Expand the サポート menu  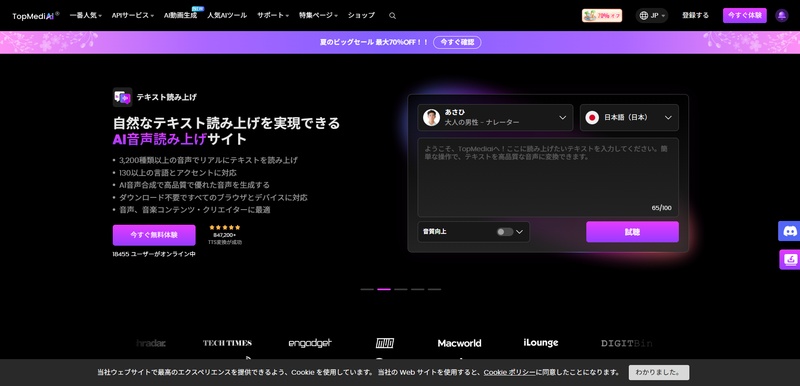(273, 16)
